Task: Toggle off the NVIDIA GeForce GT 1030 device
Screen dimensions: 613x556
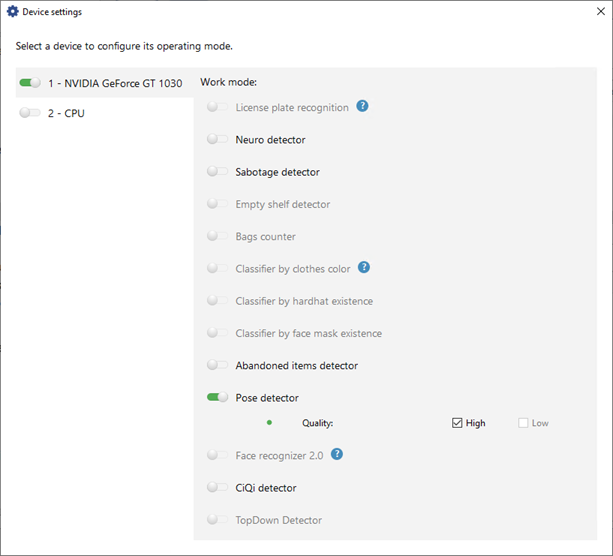Action: pyautogui.click(x=30, y=83)
